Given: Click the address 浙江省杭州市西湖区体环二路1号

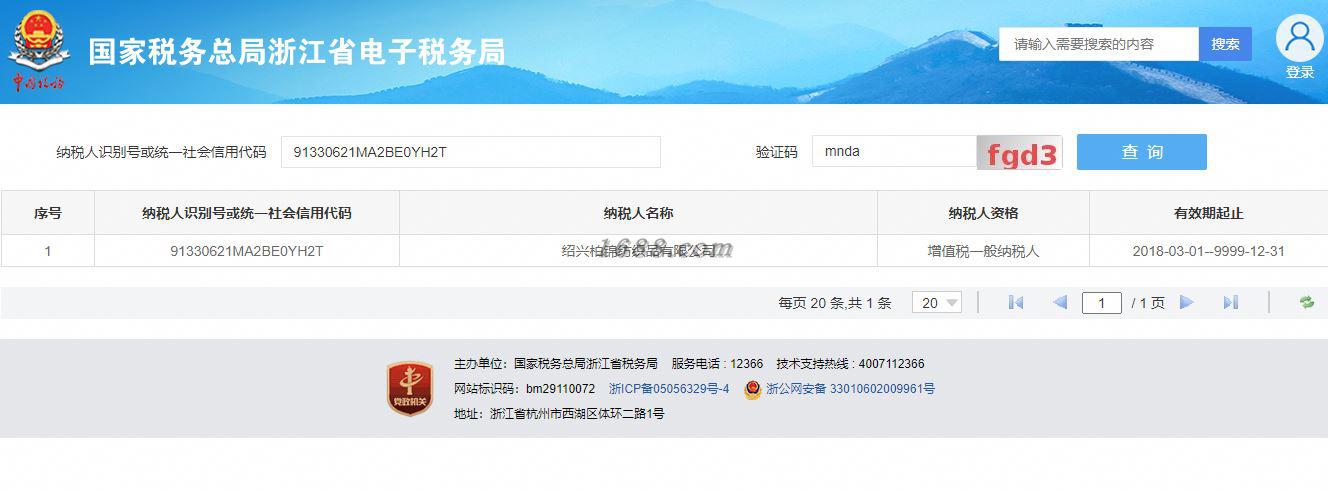Looking at the screenshot, I should (x=577, y=414).
